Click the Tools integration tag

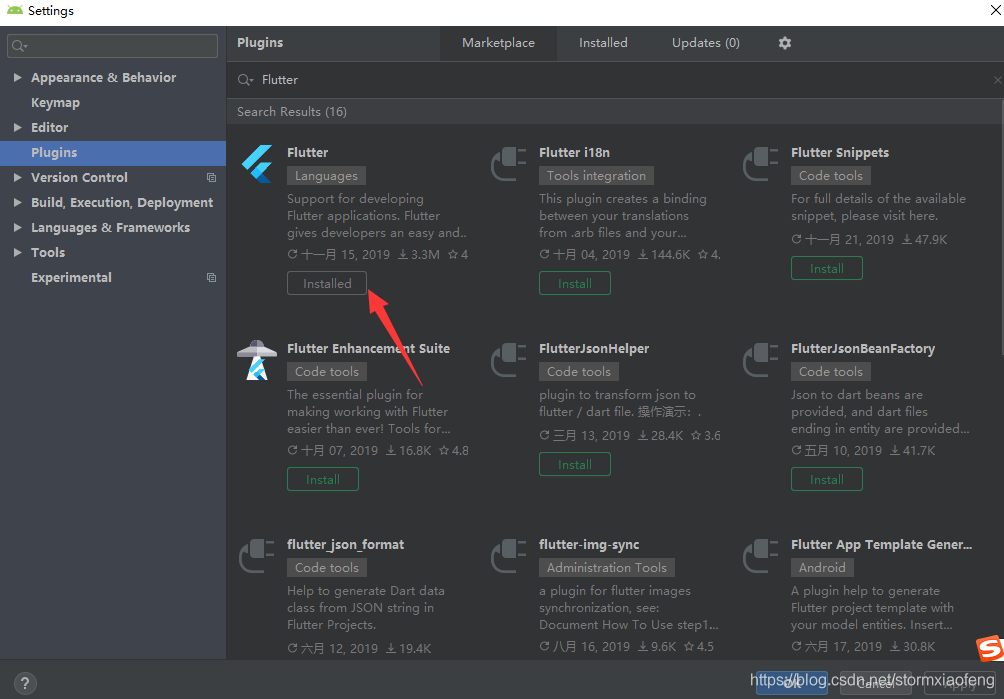point(597,176)
